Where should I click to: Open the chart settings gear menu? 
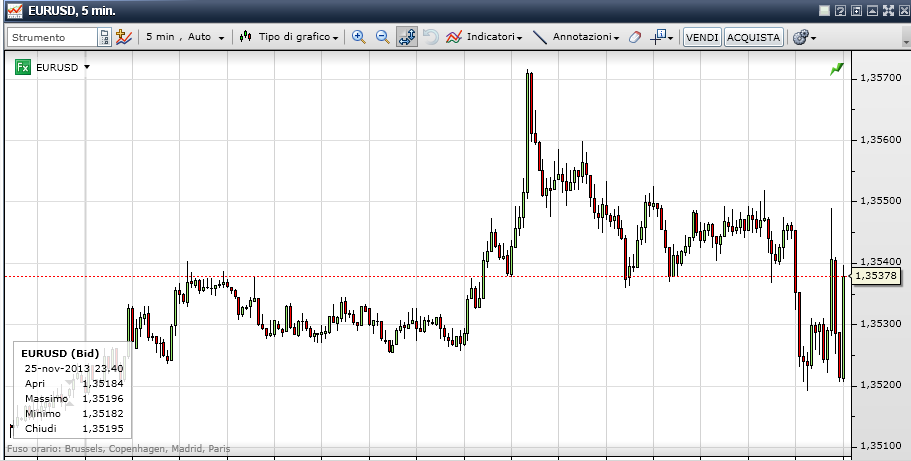[803, 37]
